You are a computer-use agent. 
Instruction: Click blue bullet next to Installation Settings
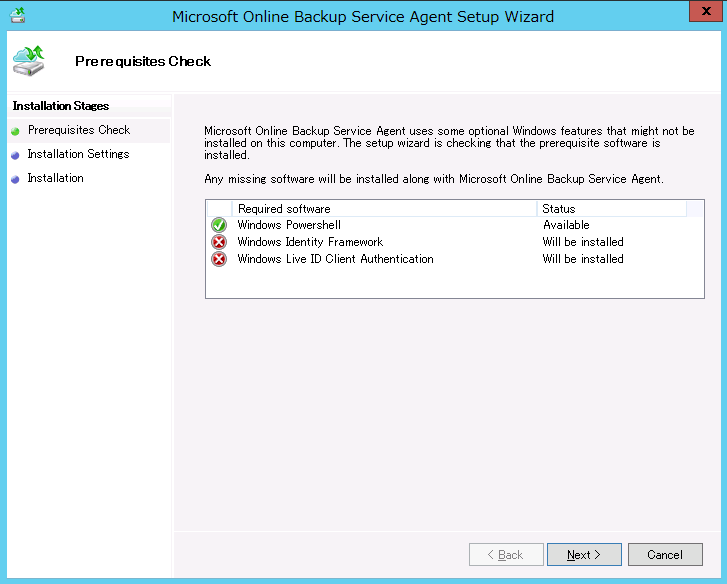pos(15,155)
